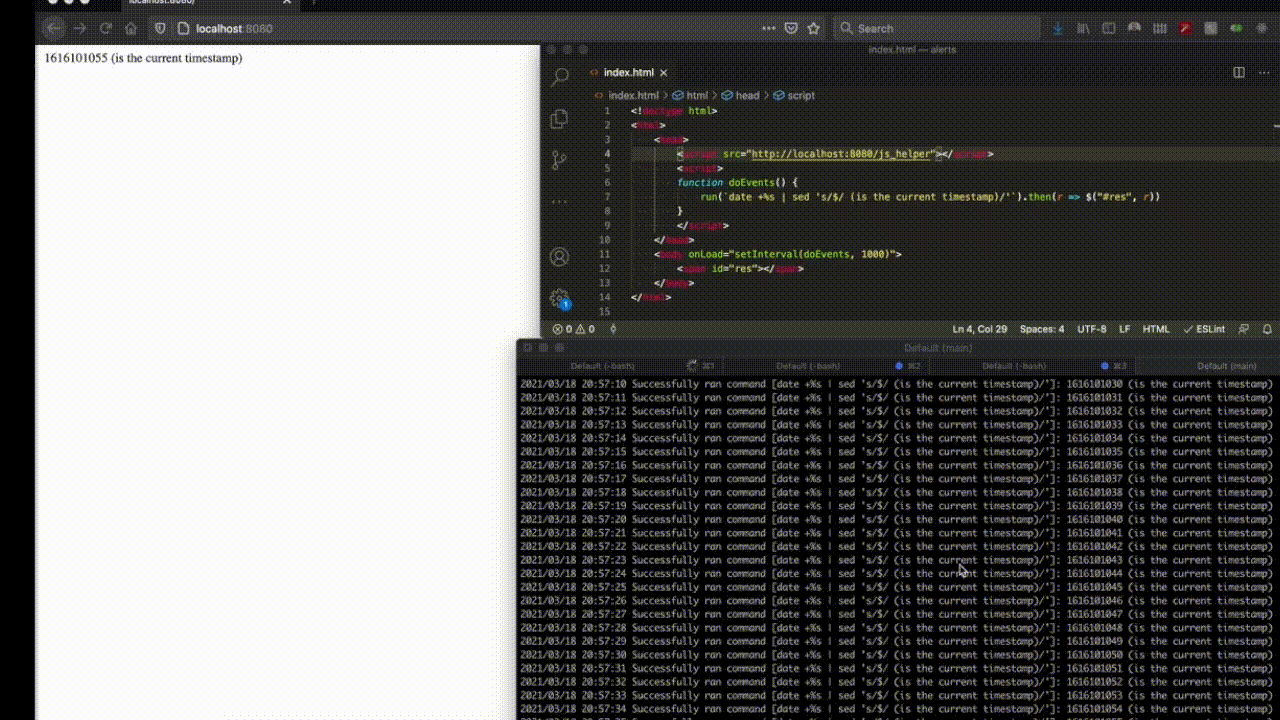Open the Firefox downloads panel
Image resolution: width=1280 pixels, height=720 pixels.
(1058, 28)
